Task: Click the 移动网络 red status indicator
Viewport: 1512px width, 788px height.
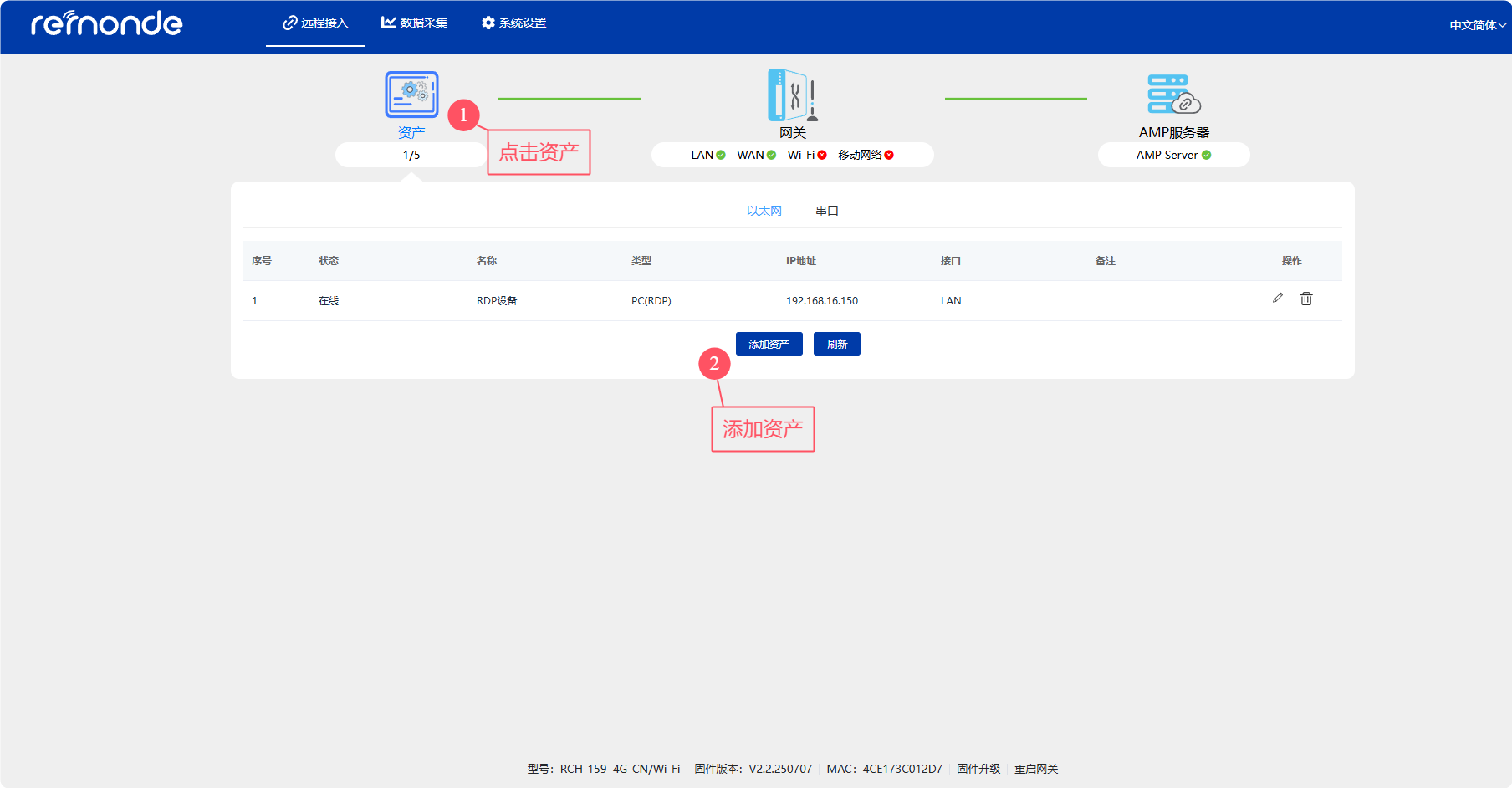Action: [x=889, y=155]
